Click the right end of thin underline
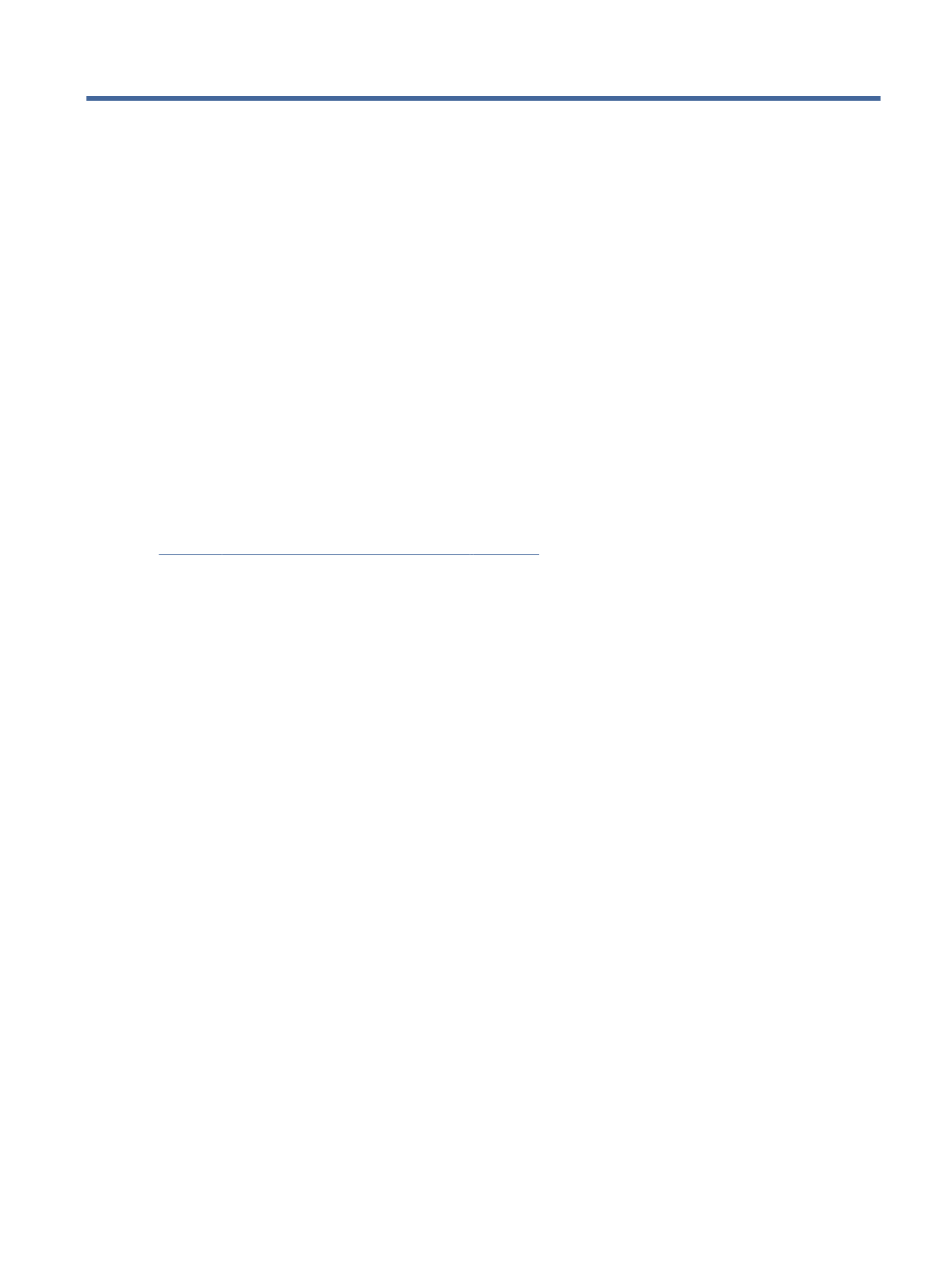The width and height of the screenshot is (952, 1267). 538,553
